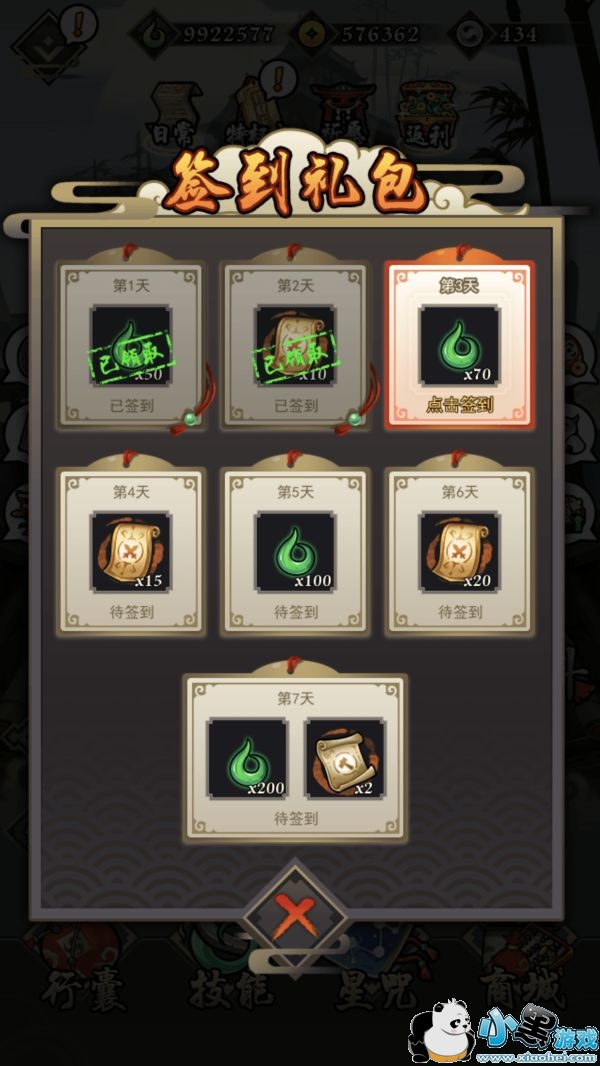Tap the Day 4 scroll reward x15

click(x=131, y=551)
